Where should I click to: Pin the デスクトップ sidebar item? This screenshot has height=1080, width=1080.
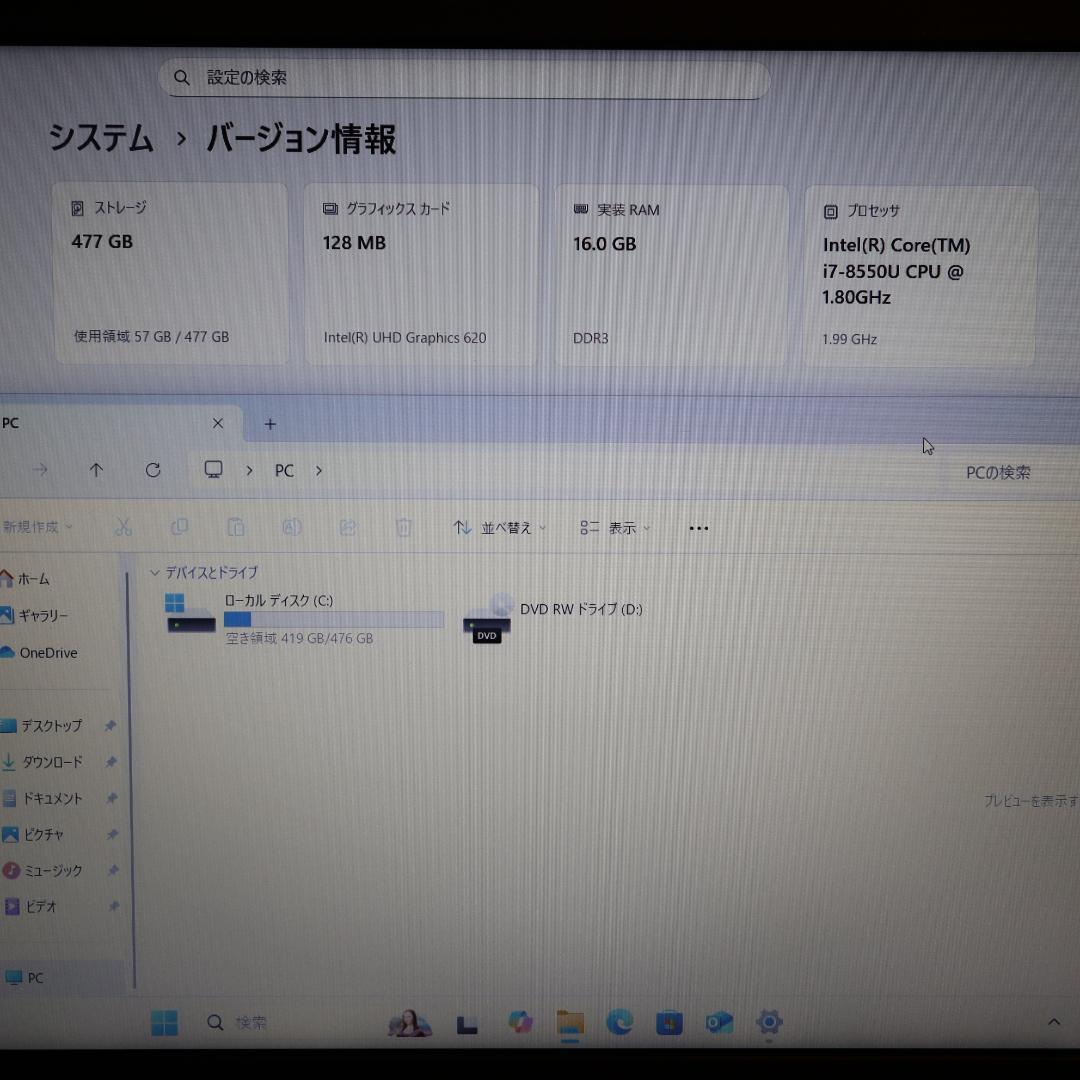[111, 725]
